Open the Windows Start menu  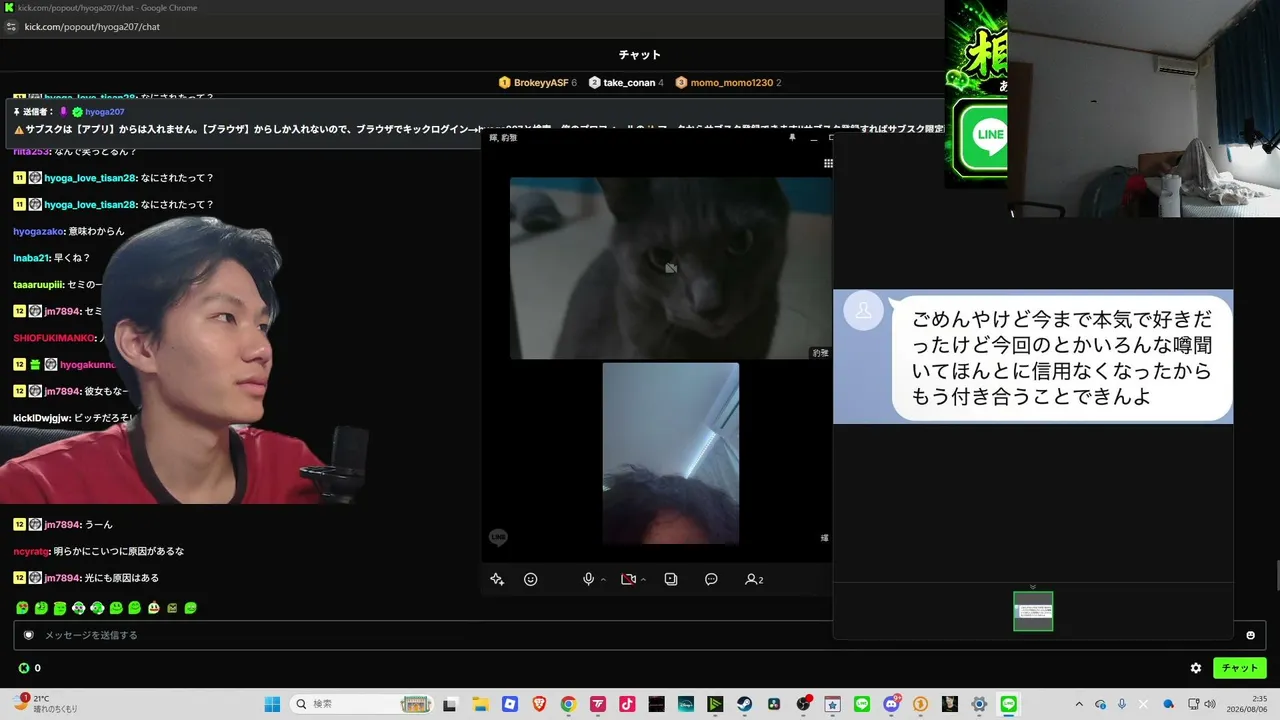point(272,704)
